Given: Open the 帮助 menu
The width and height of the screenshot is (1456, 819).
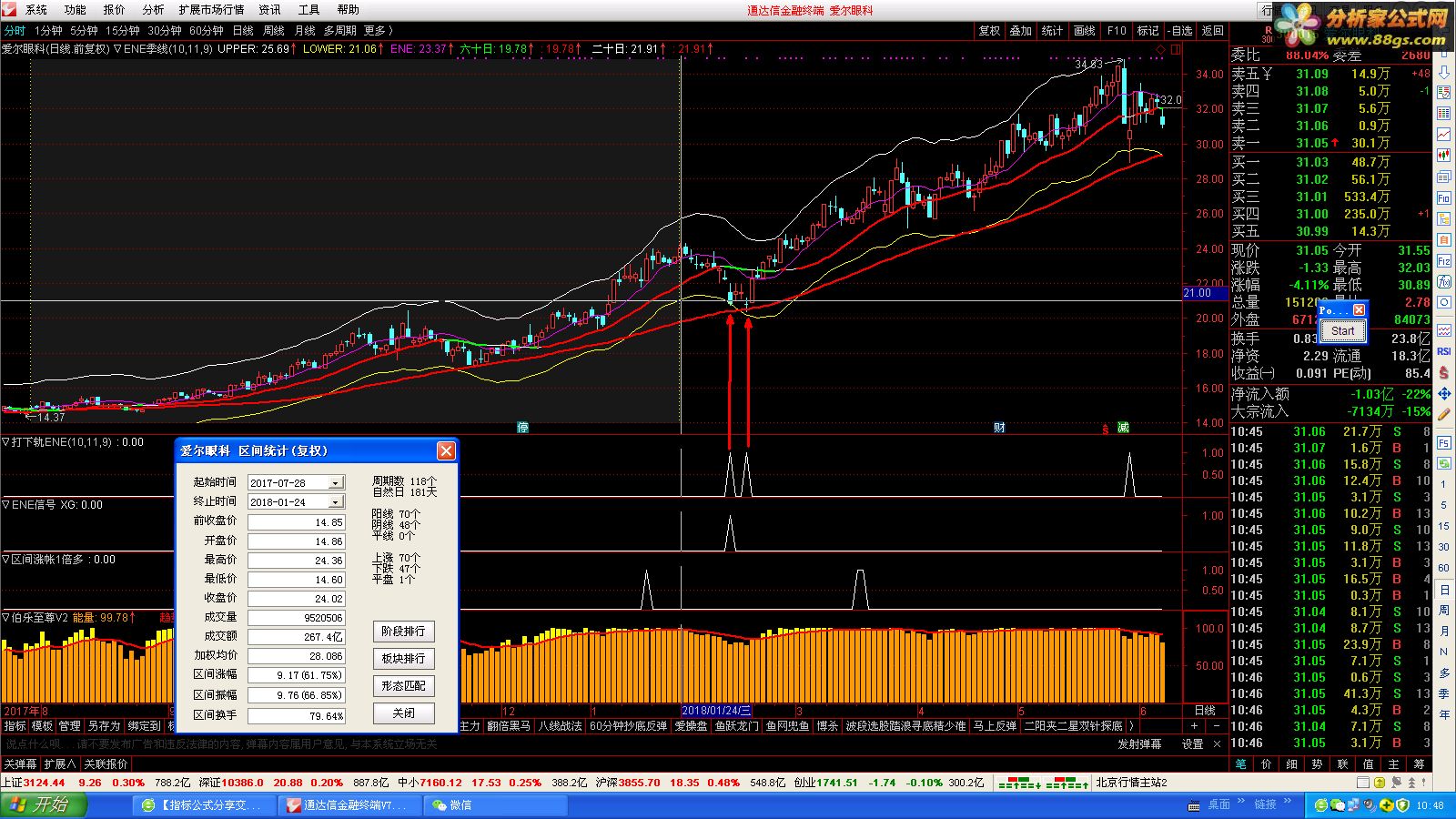Looking at the screenshot, I should coord(349,10).
